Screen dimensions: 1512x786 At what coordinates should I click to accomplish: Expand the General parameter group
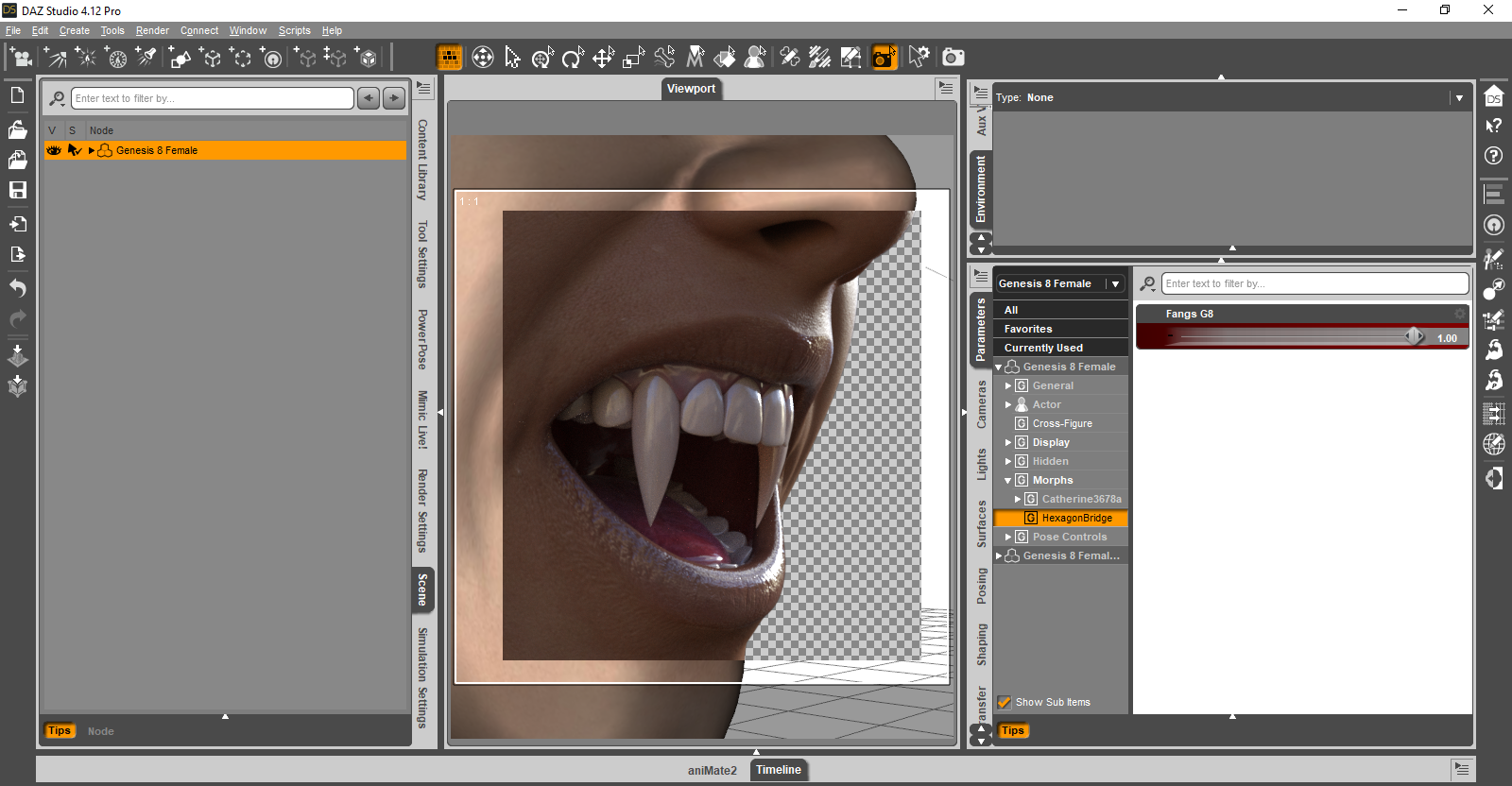[x=1008, y=385]
